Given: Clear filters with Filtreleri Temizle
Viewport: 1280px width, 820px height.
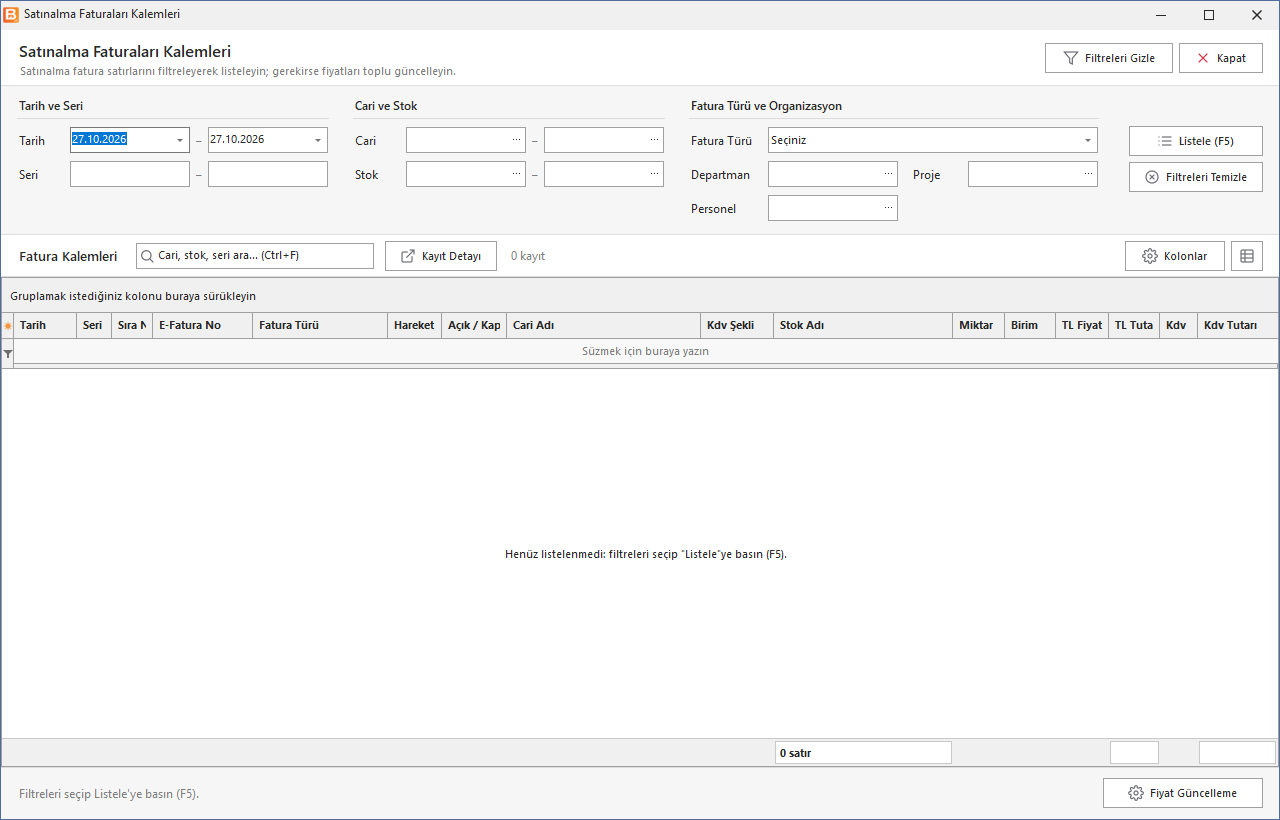Looking at the screenshot, I should (1196, 177).
